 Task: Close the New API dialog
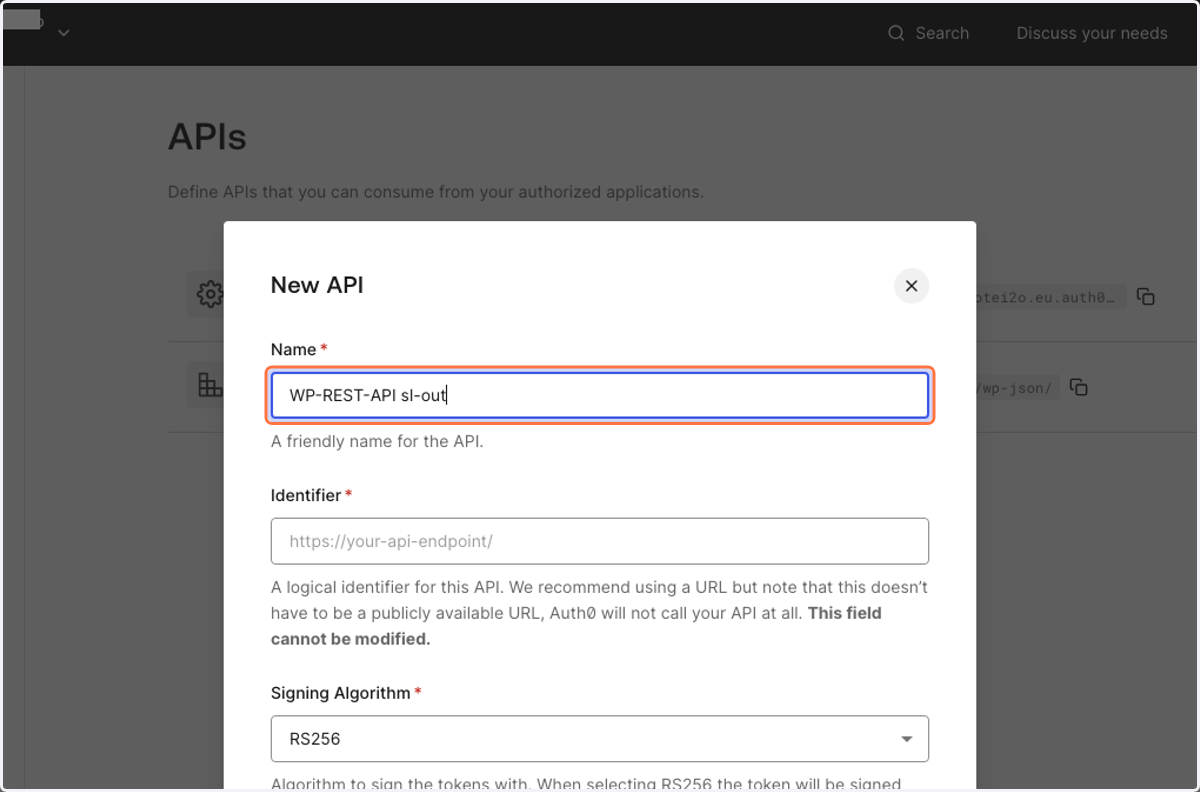point(911,286)
